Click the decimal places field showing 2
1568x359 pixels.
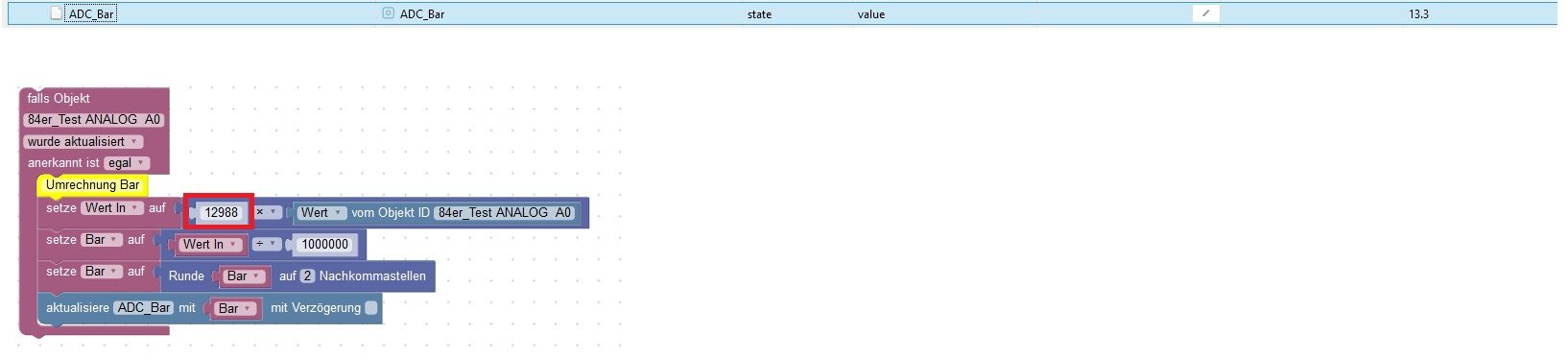(307, 276)
